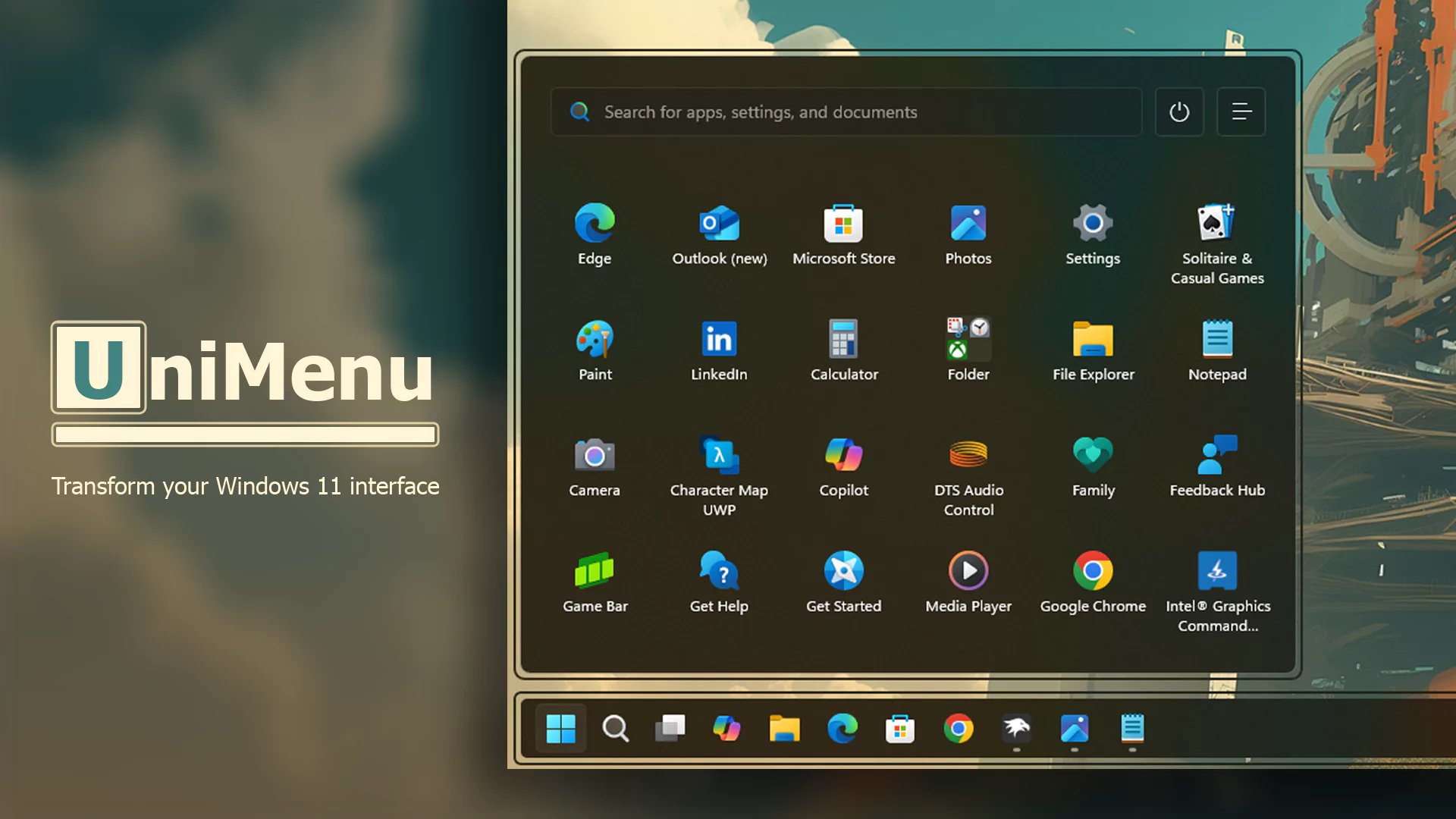The width and height of the screenshot is (1456, 819).
Task: Launch Notepad from the app grid
Action: pyautogui.click(x=1217, y=350)
